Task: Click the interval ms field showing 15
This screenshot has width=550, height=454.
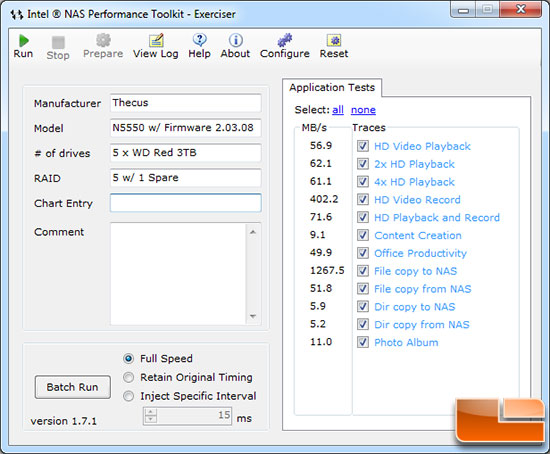Action: tap(194, 416)
